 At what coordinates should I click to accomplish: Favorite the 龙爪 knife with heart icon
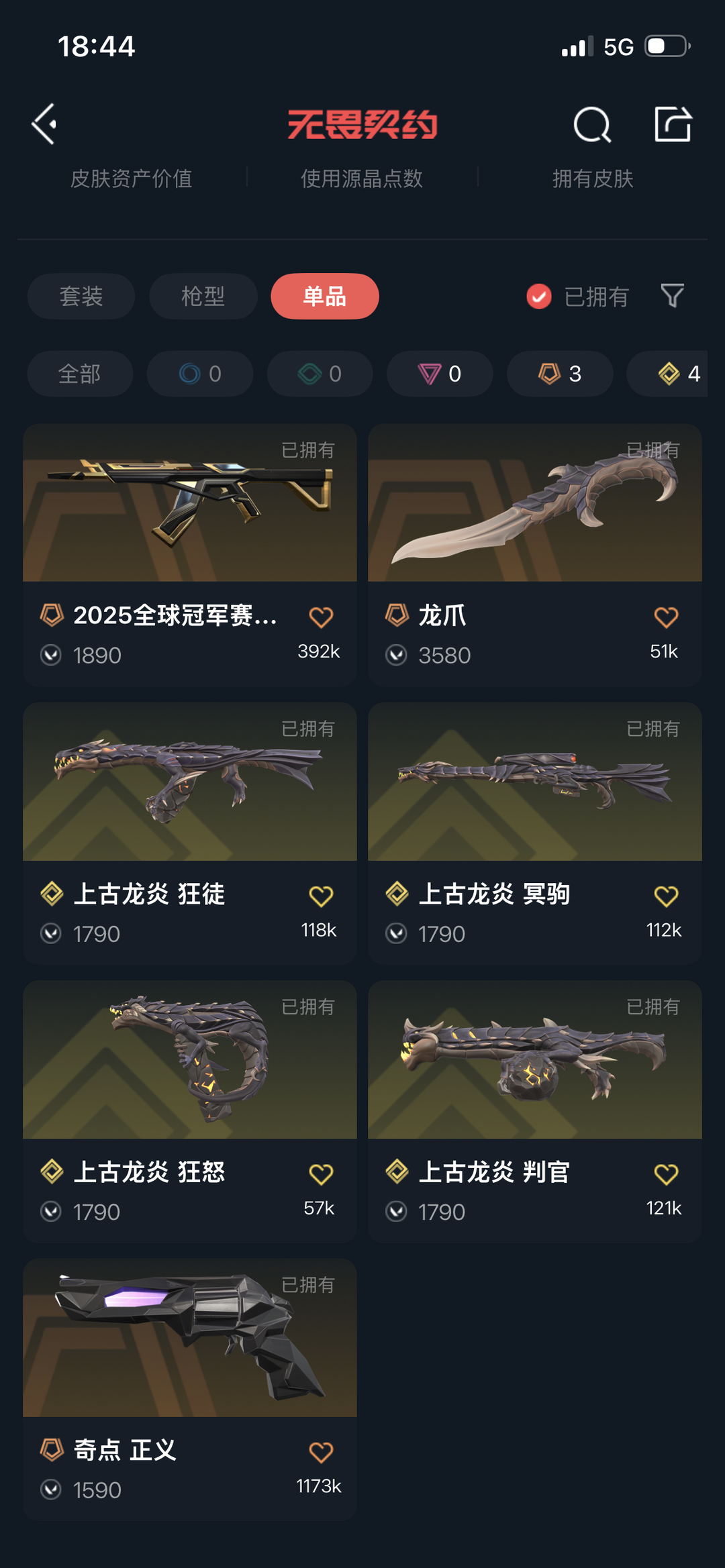click(x=666, y=617)
